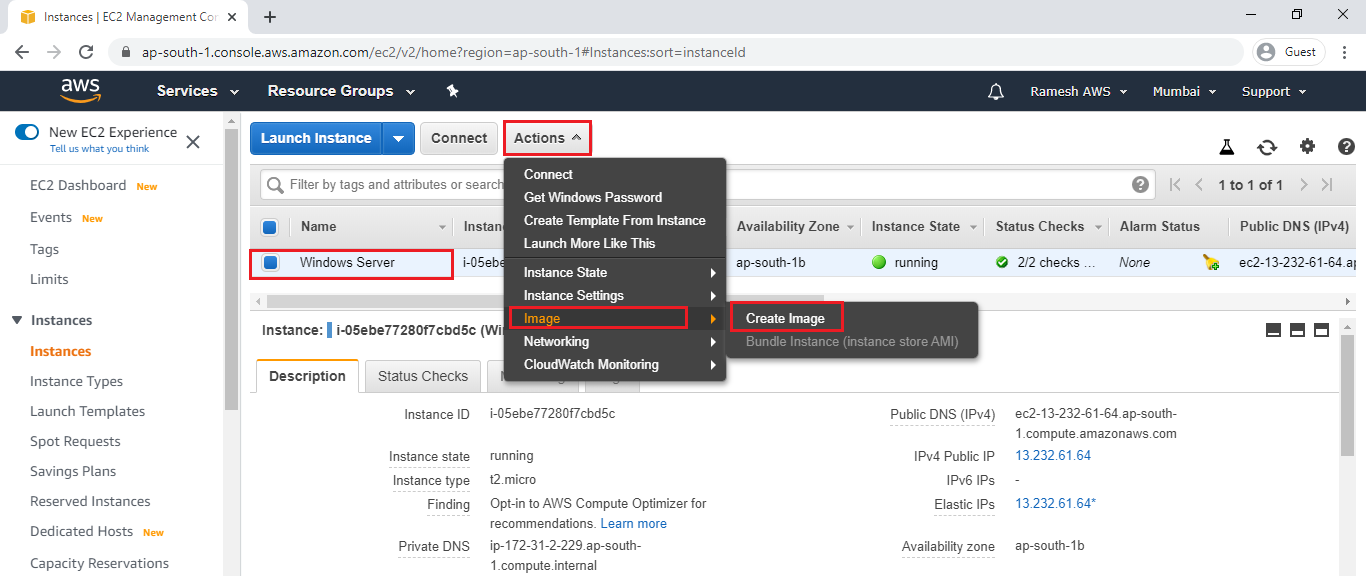Open the Networking submenu
This screenshot has height=576, width=1366.
615,341
